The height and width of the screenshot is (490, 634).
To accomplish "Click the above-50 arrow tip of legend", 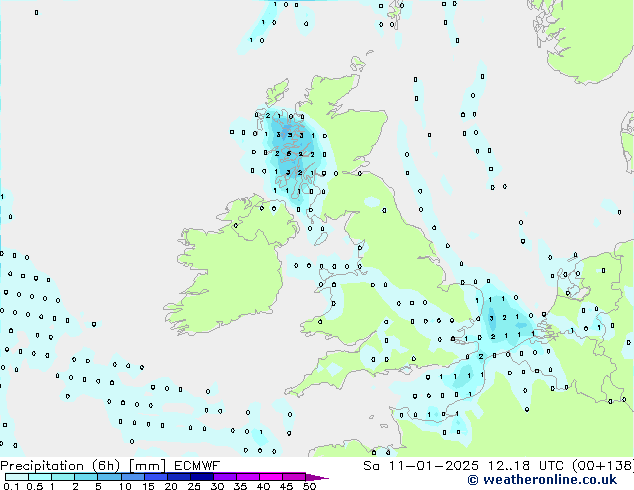I will [x=317, y=477].
